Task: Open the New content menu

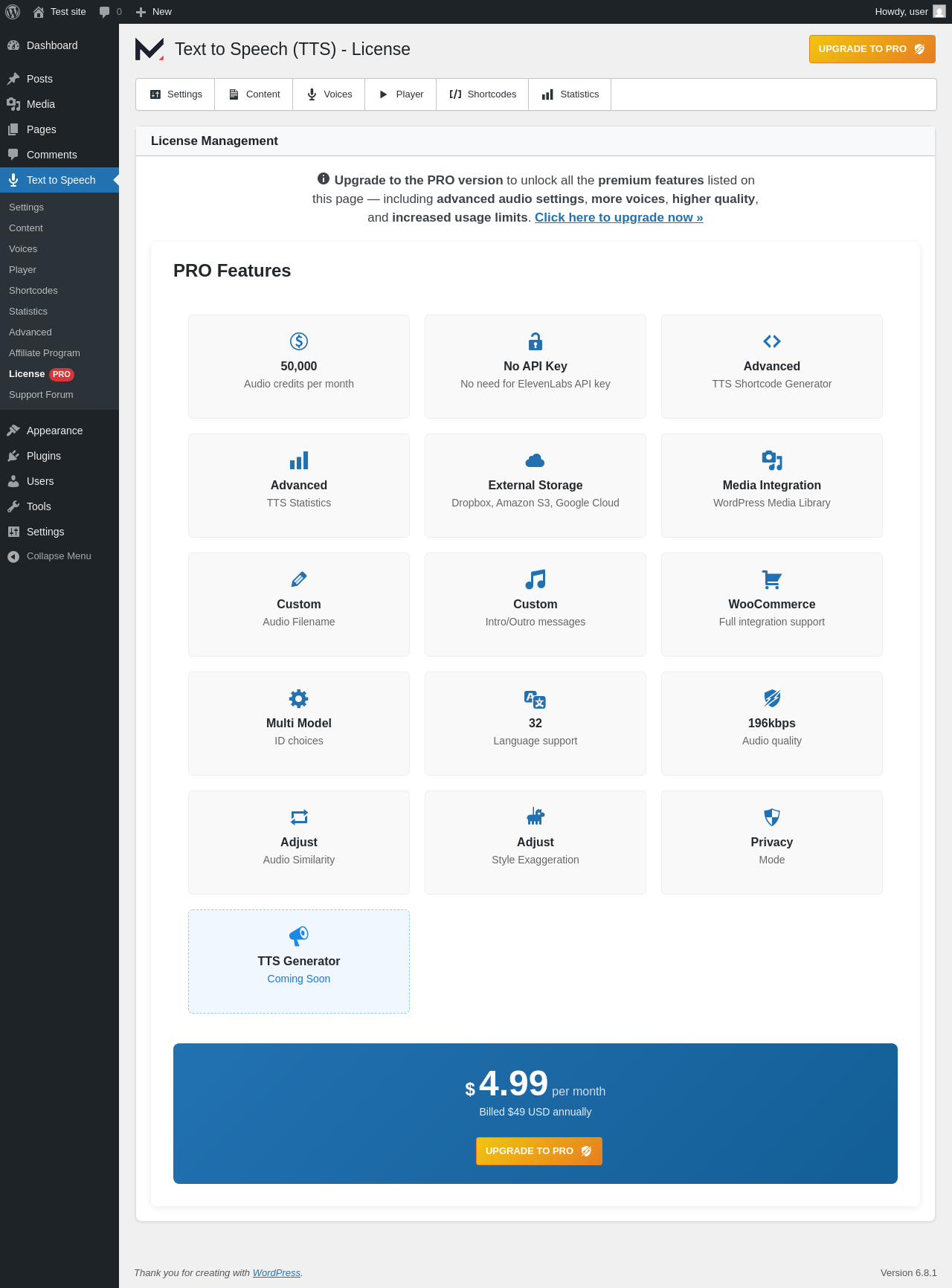Action: 153,12
